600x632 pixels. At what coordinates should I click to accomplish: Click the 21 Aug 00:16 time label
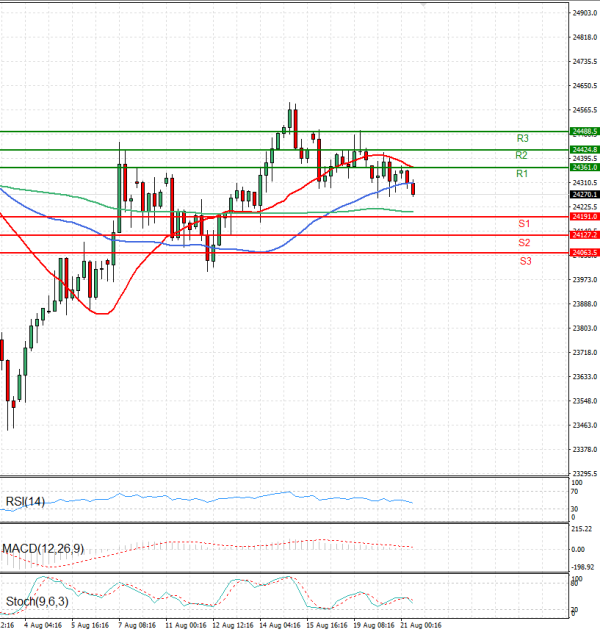click(421, 626)
